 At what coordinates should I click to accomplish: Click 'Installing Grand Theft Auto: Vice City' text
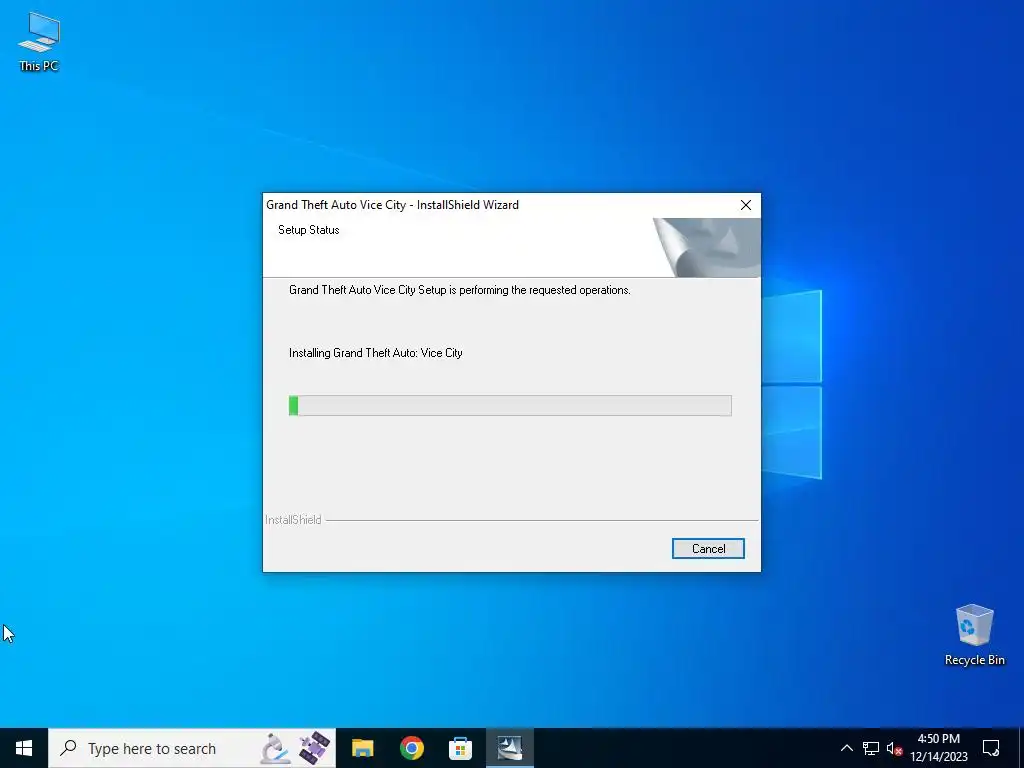tap(376, 353)
